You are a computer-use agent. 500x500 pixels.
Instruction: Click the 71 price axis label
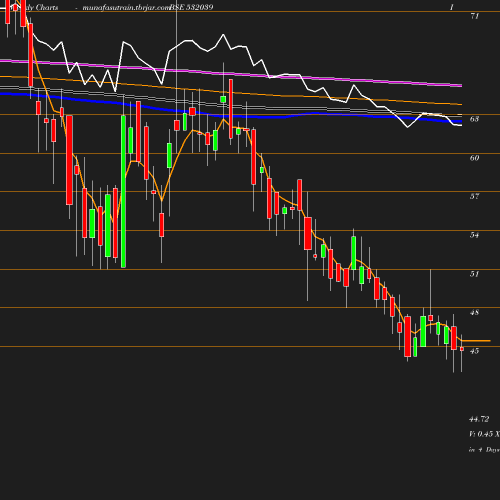coord(475,16)
